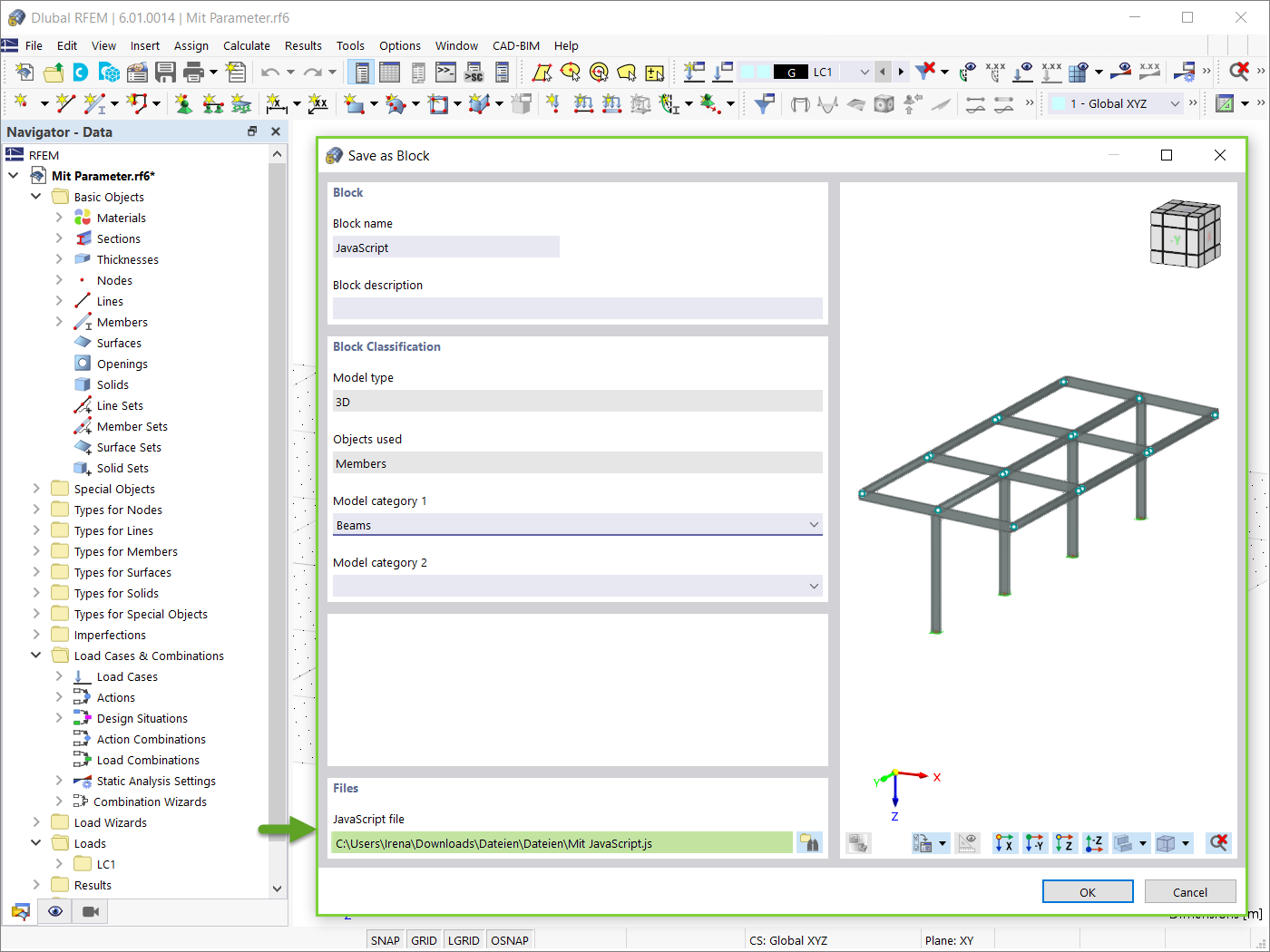Open the Results menu

[303, 45]
